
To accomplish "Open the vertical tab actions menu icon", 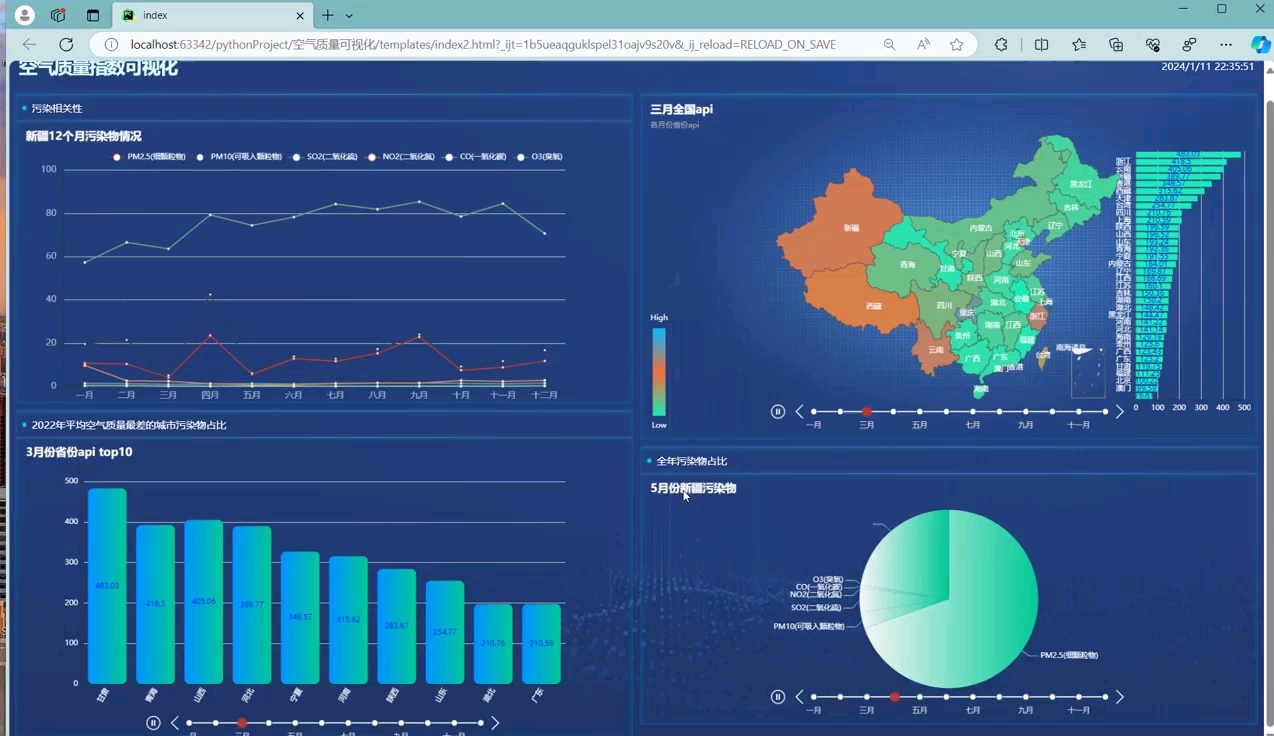I will point(93,15).
